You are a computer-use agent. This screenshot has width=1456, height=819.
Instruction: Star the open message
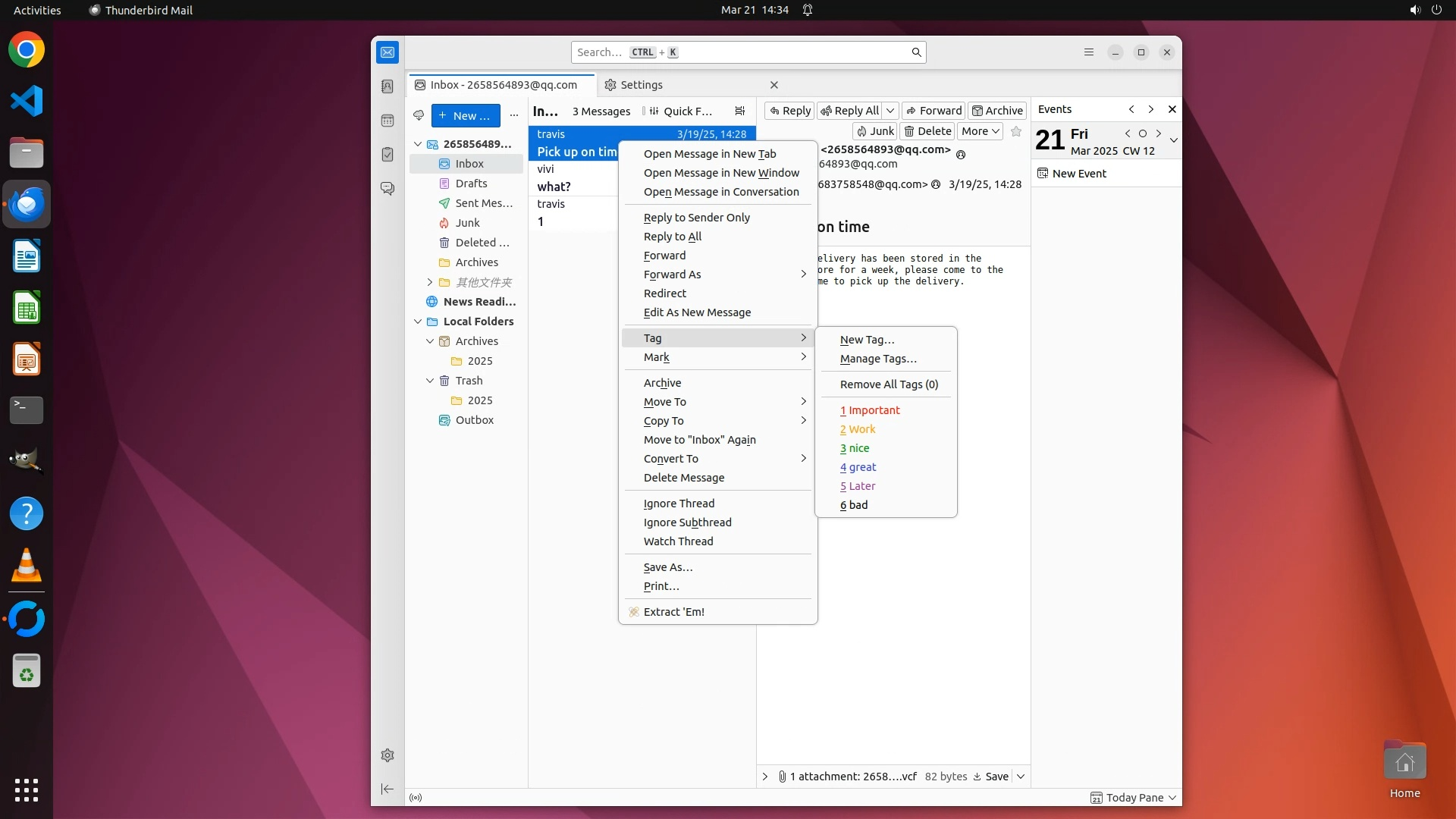point(1016,131)
